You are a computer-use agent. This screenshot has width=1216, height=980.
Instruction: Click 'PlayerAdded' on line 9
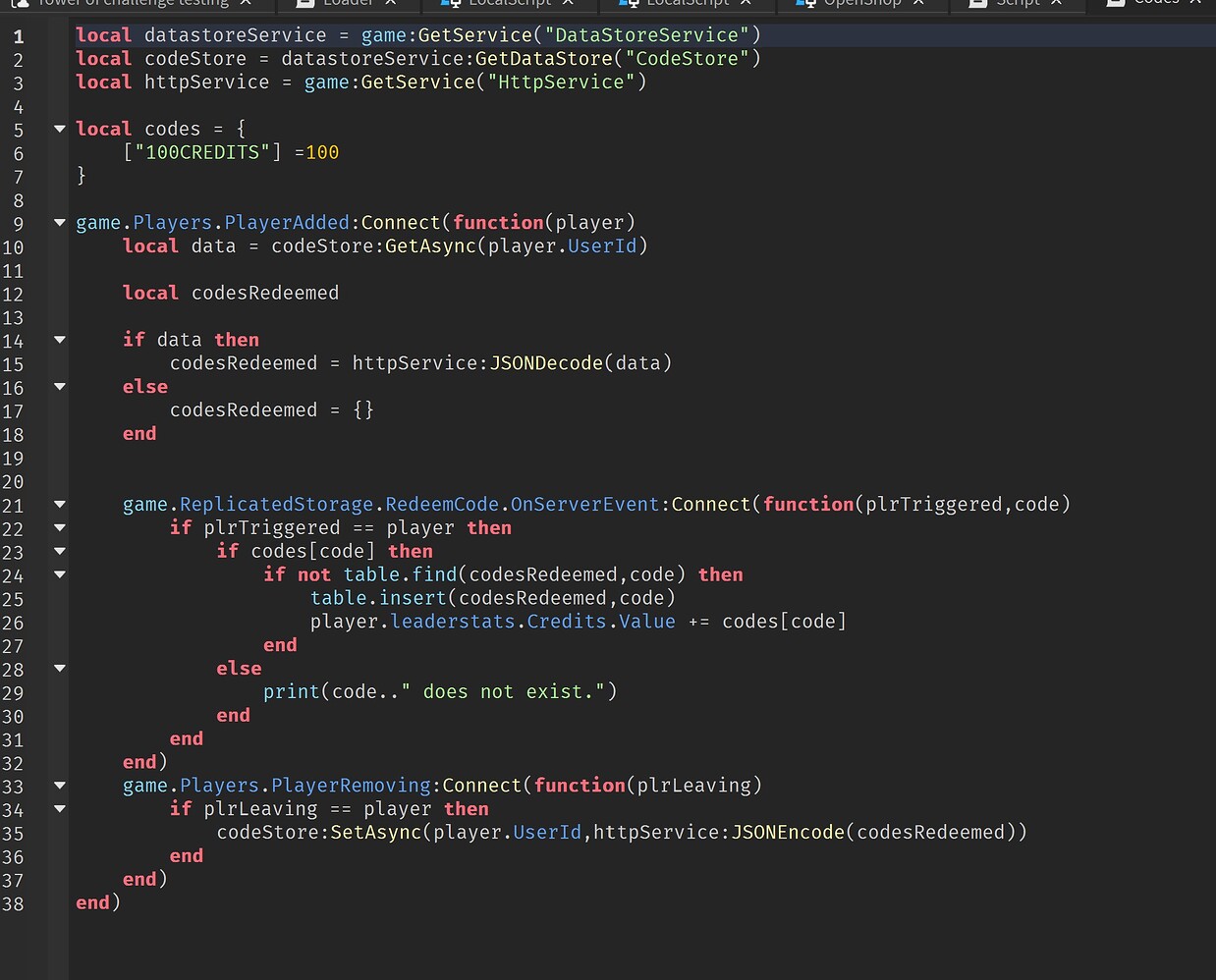tap(287, 223)
